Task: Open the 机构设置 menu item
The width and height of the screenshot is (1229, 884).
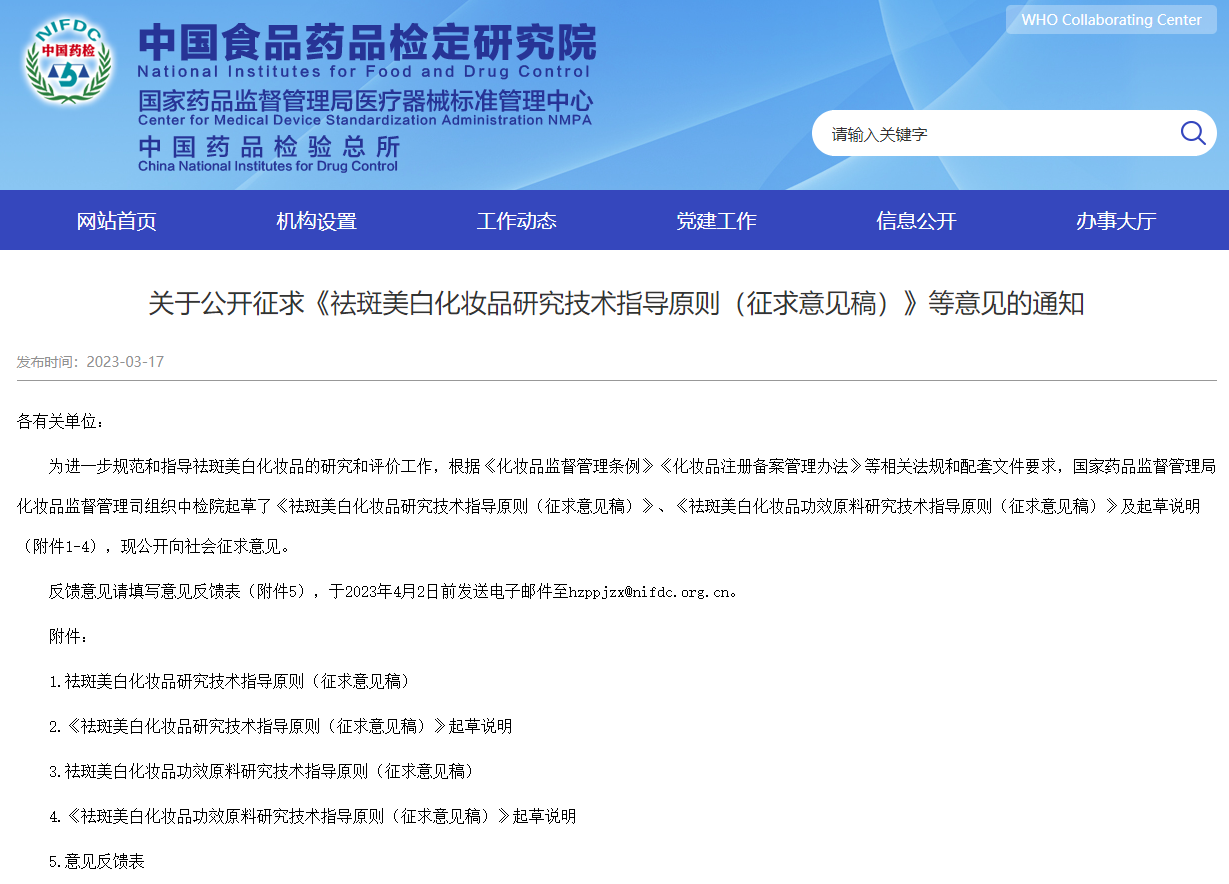Action: (x=316, y=221)
